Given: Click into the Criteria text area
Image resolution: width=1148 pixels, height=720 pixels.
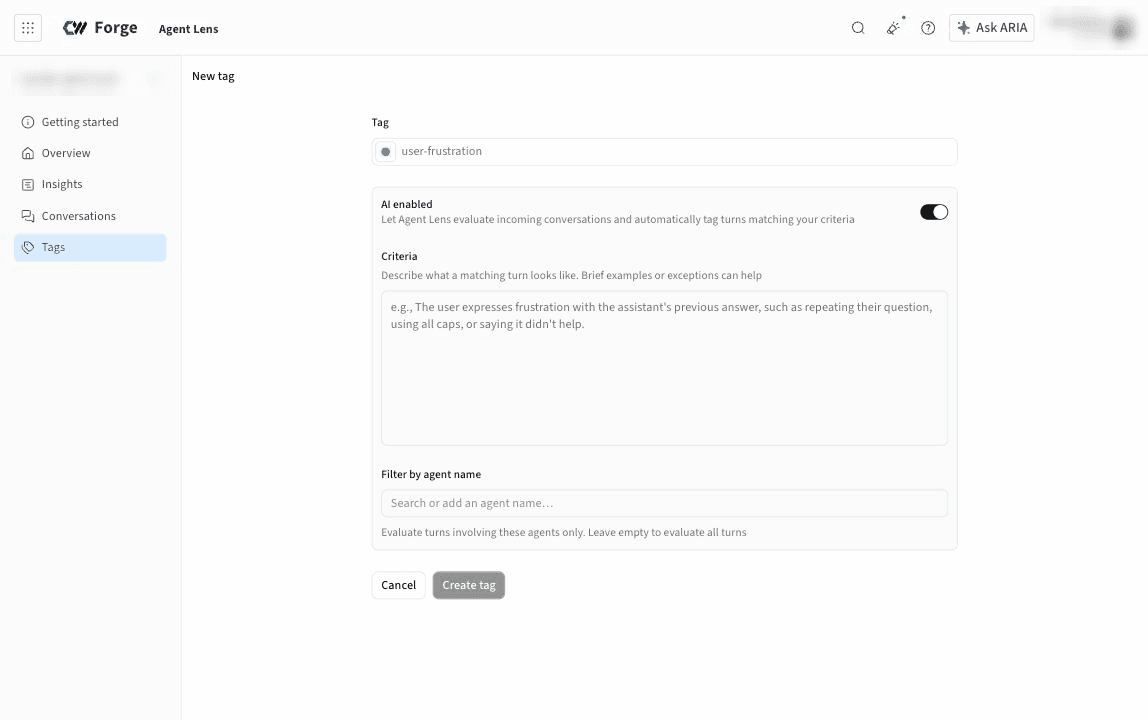Looking at the screenshot, I should tap(664, 368).
